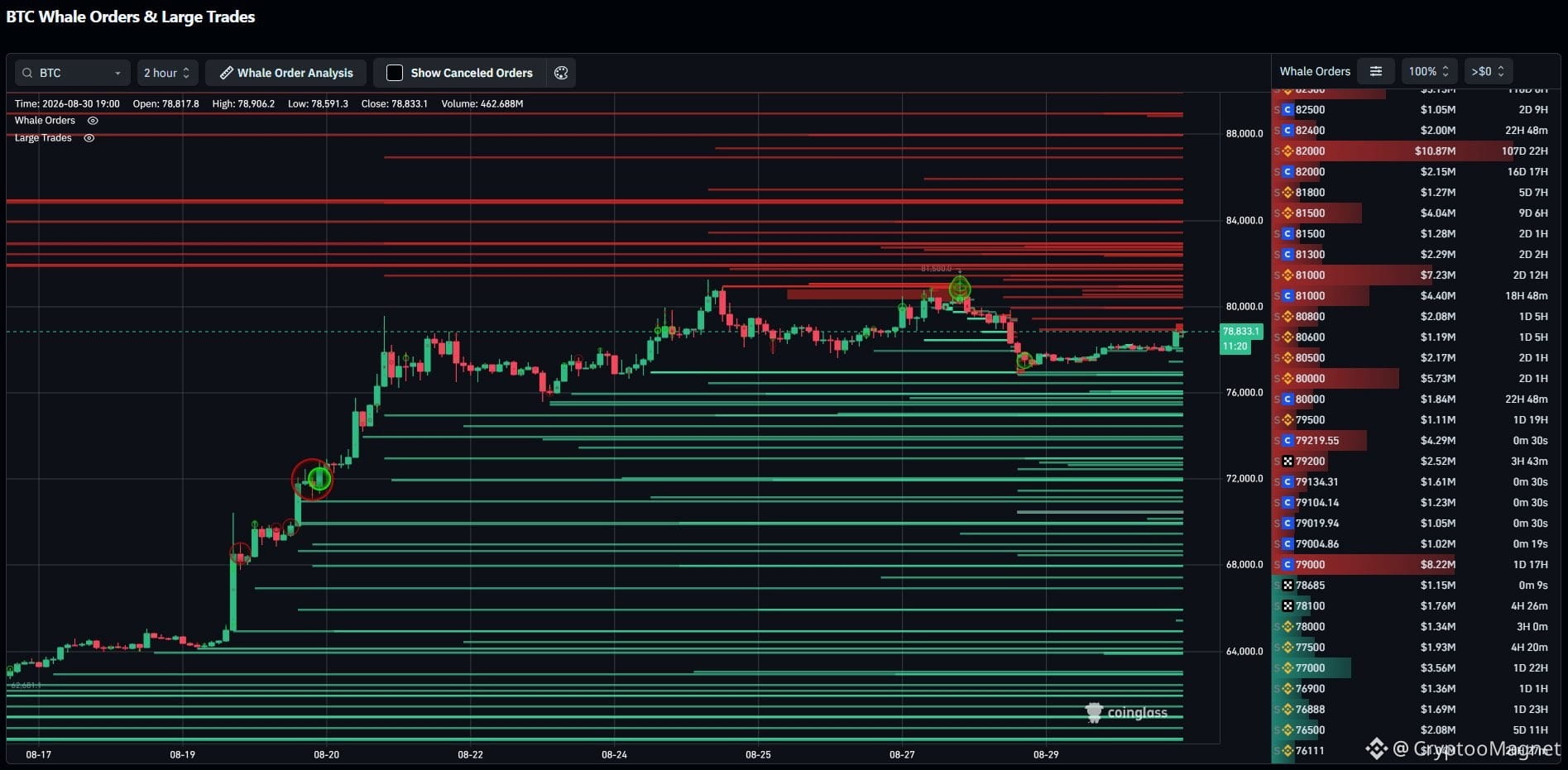Click the 72,000.0 price axis label
Screen dimensions: 1568x770
(x=1244, y=479)
